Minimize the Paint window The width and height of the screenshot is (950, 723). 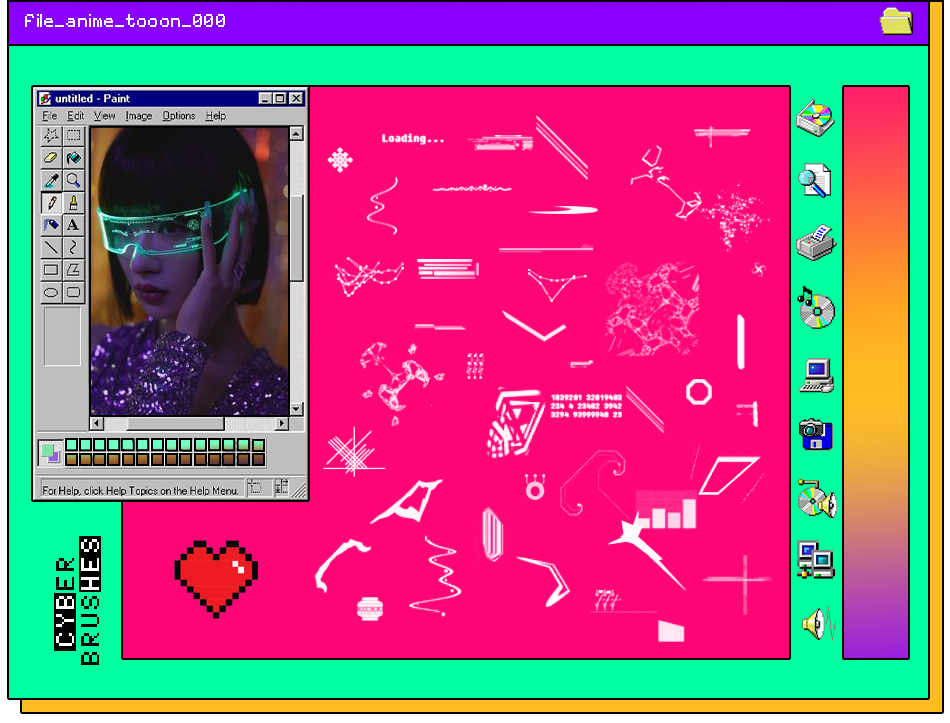pyautogui.click(x=265, y=98)
